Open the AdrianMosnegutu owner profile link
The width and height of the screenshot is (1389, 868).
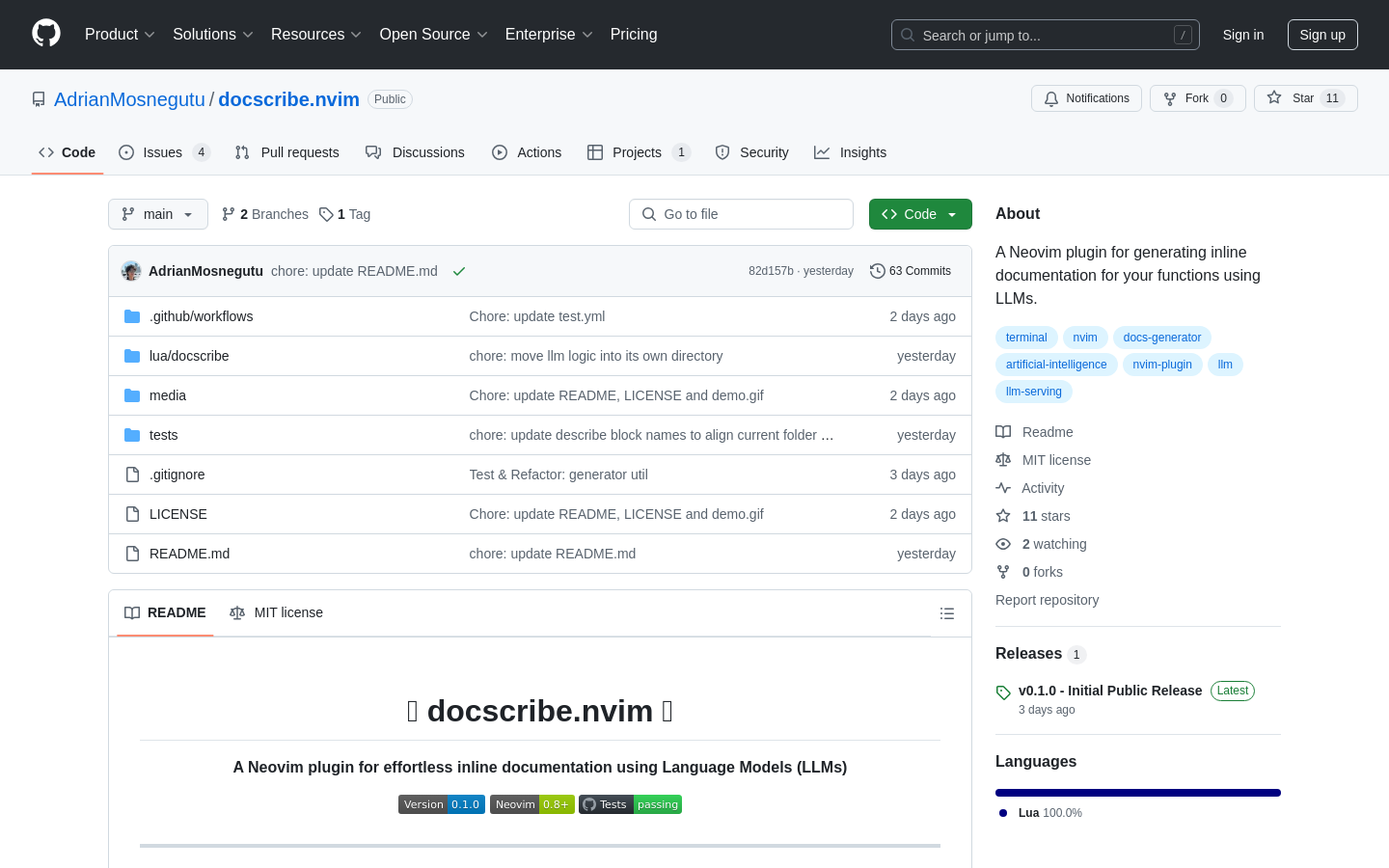[x=129, y=99]
